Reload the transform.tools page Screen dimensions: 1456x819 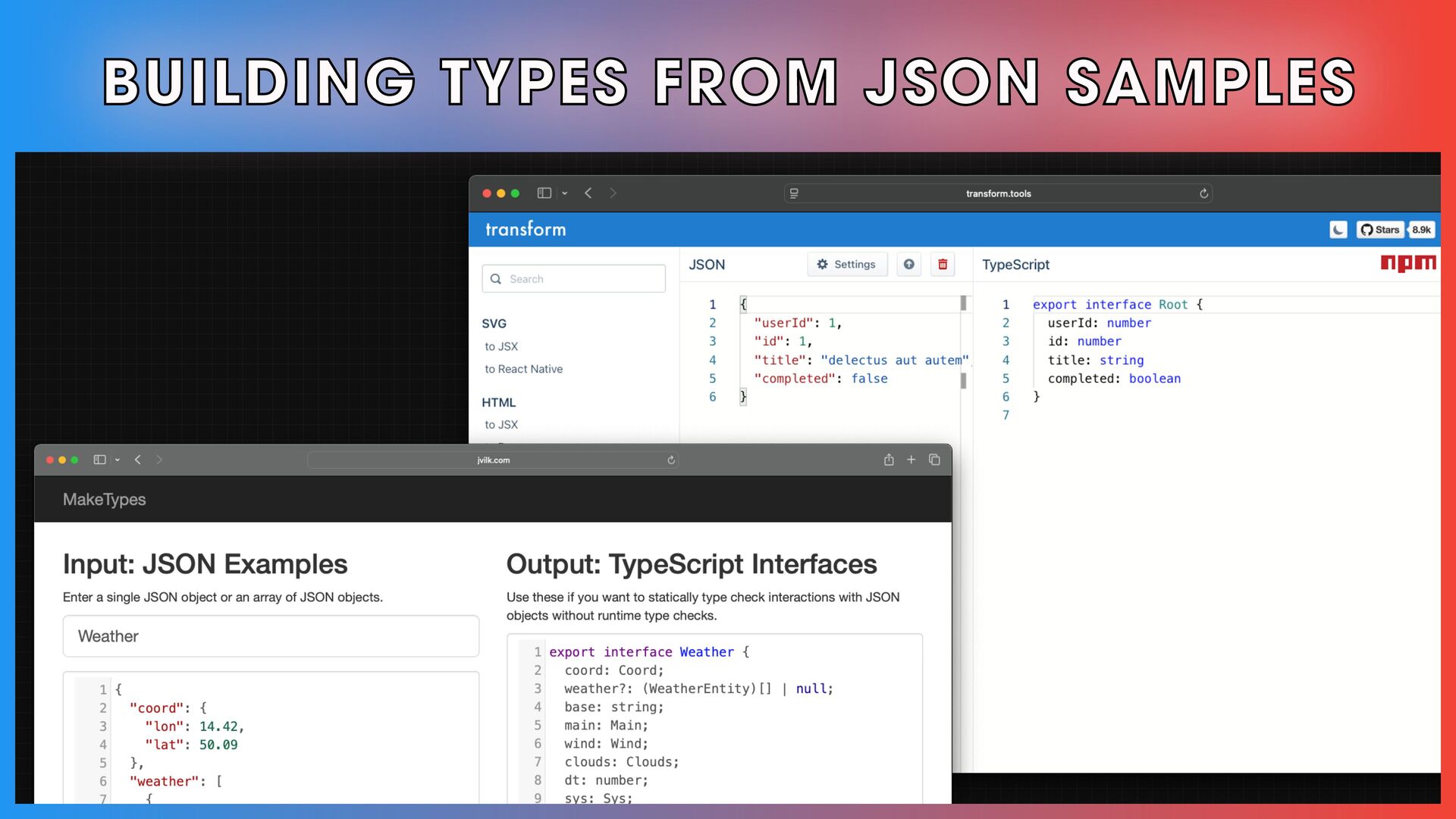1203,193
